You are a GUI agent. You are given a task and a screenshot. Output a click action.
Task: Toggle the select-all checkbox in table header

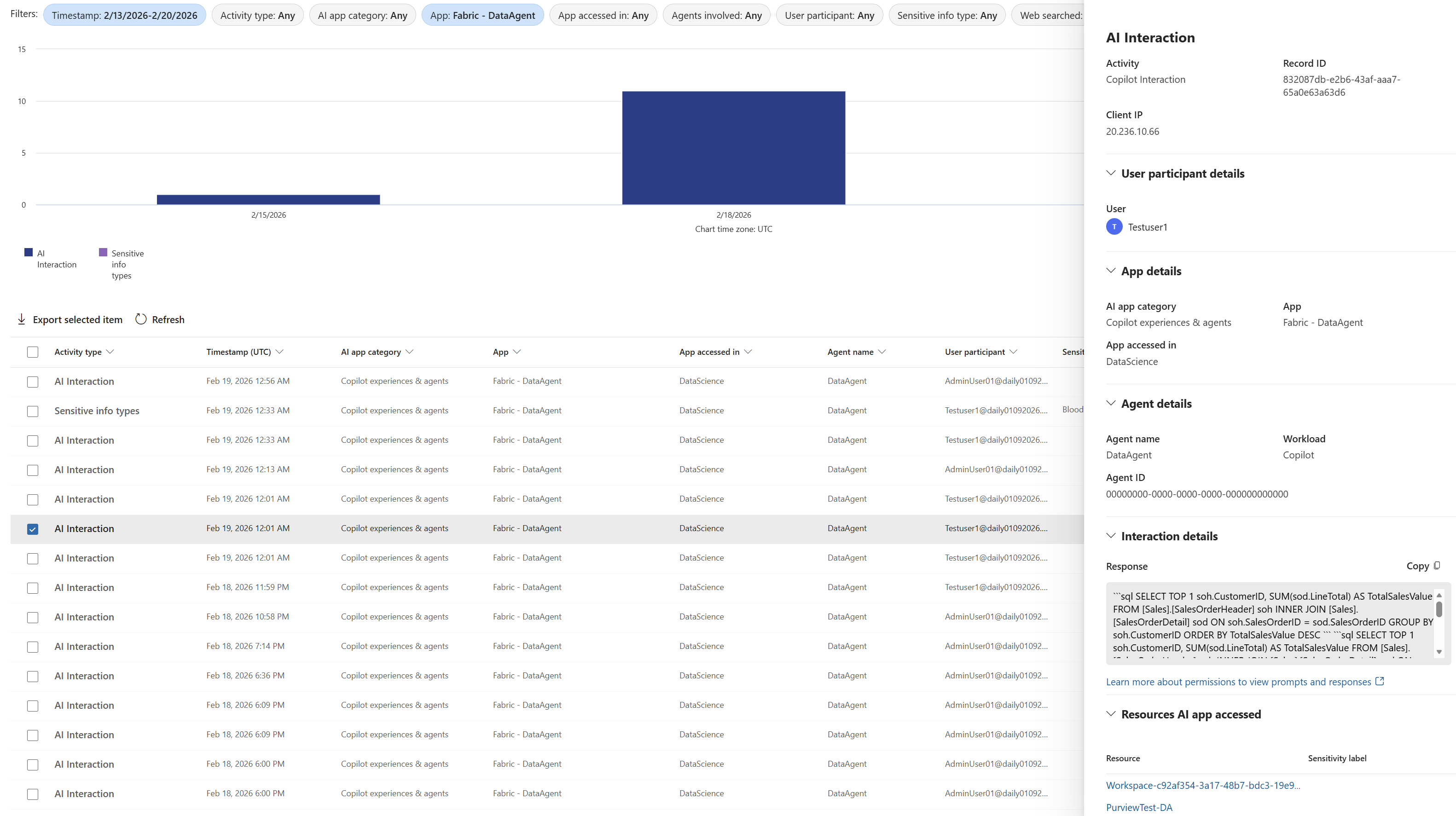click(x=33, y=352)
